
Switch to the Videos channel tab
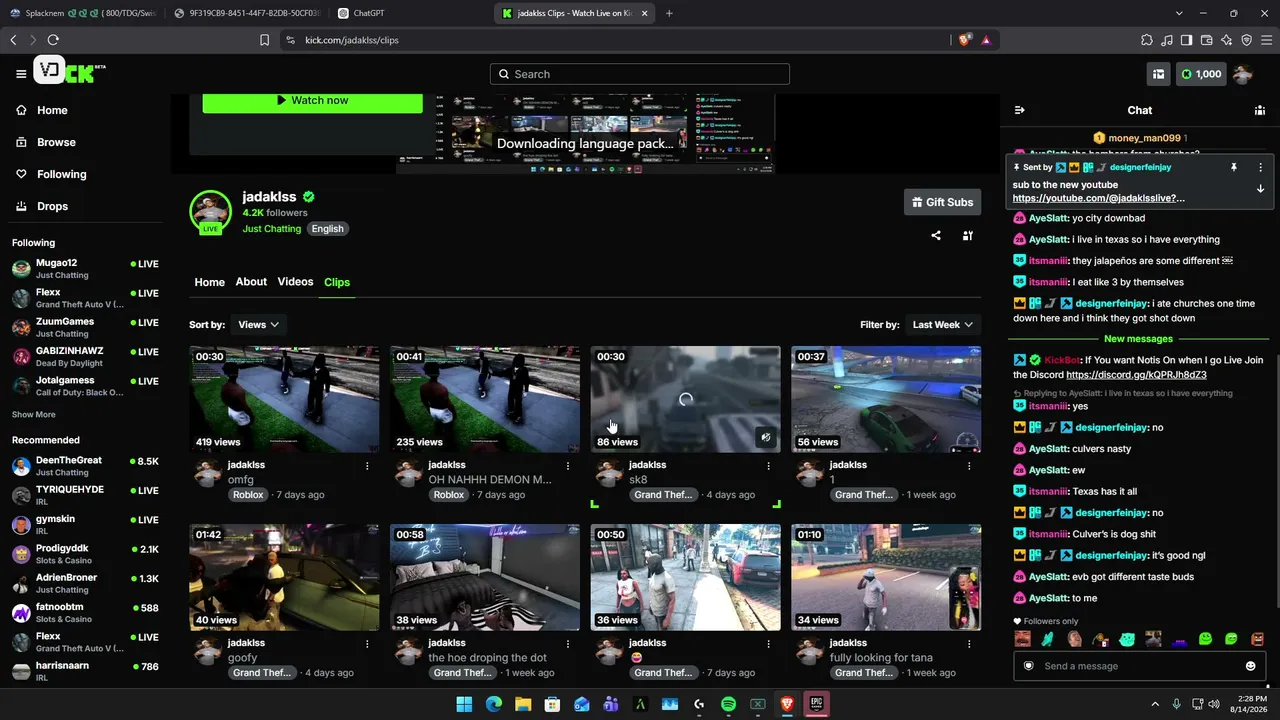coord(295,282)
